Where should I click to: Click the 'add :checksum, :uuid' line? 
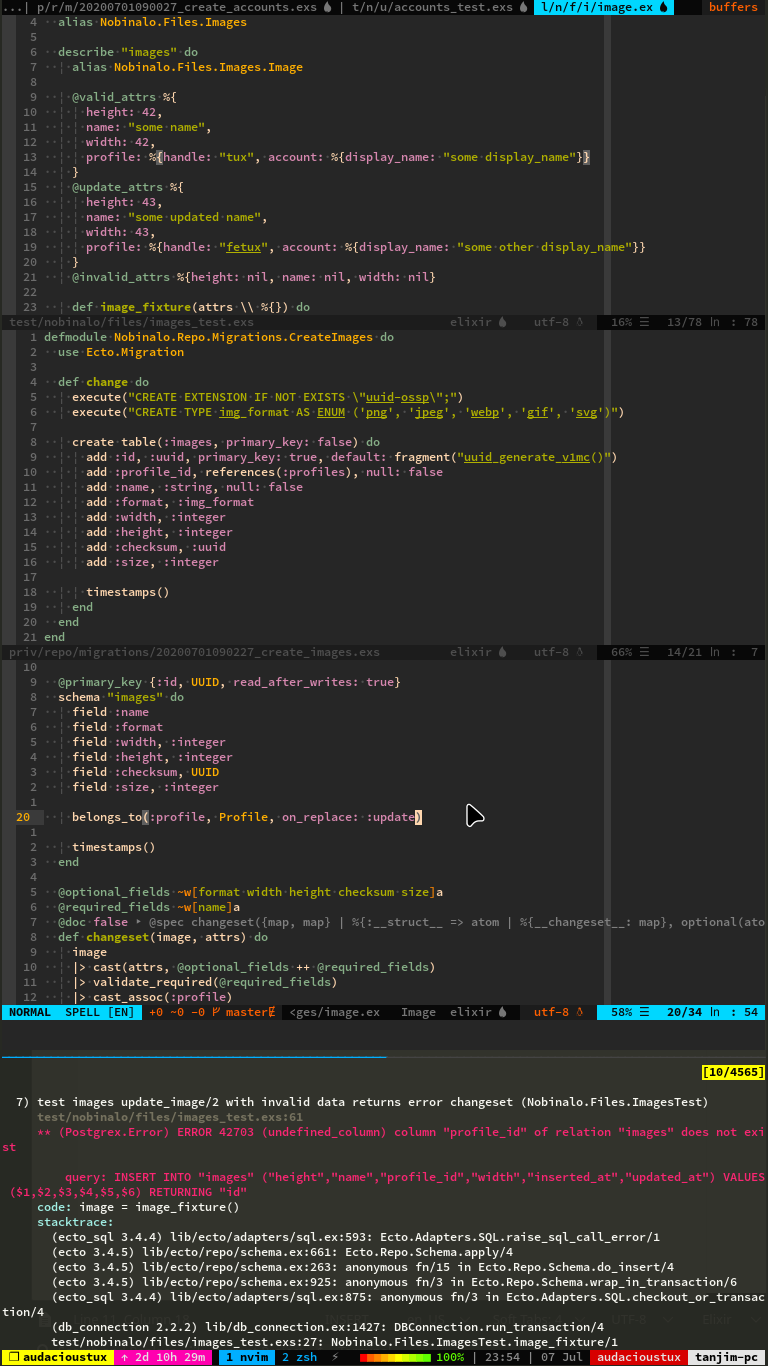[156, 547]
